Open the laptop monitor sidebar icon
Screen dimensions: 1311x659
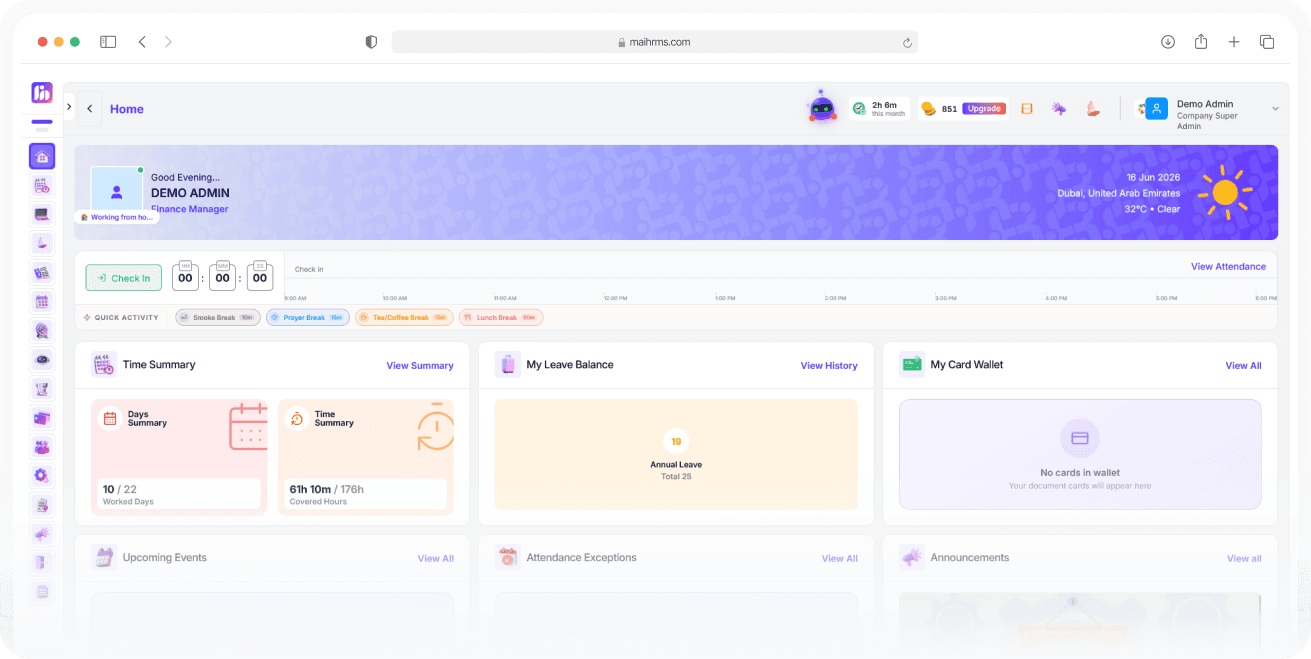[42, 214]
